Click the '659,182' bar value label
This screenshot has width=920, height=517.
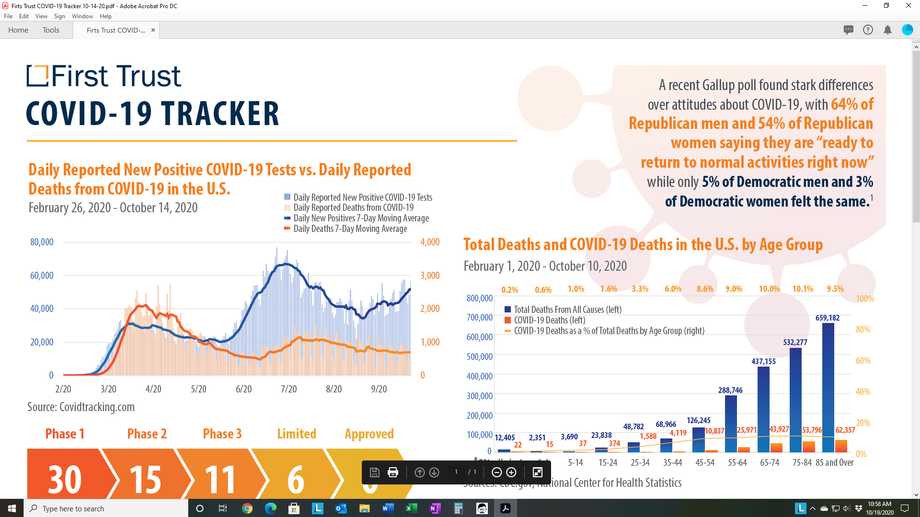point(827,318)
